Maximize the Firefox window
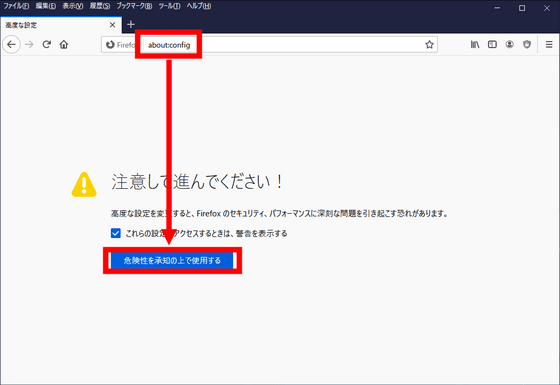 (522, 8)
